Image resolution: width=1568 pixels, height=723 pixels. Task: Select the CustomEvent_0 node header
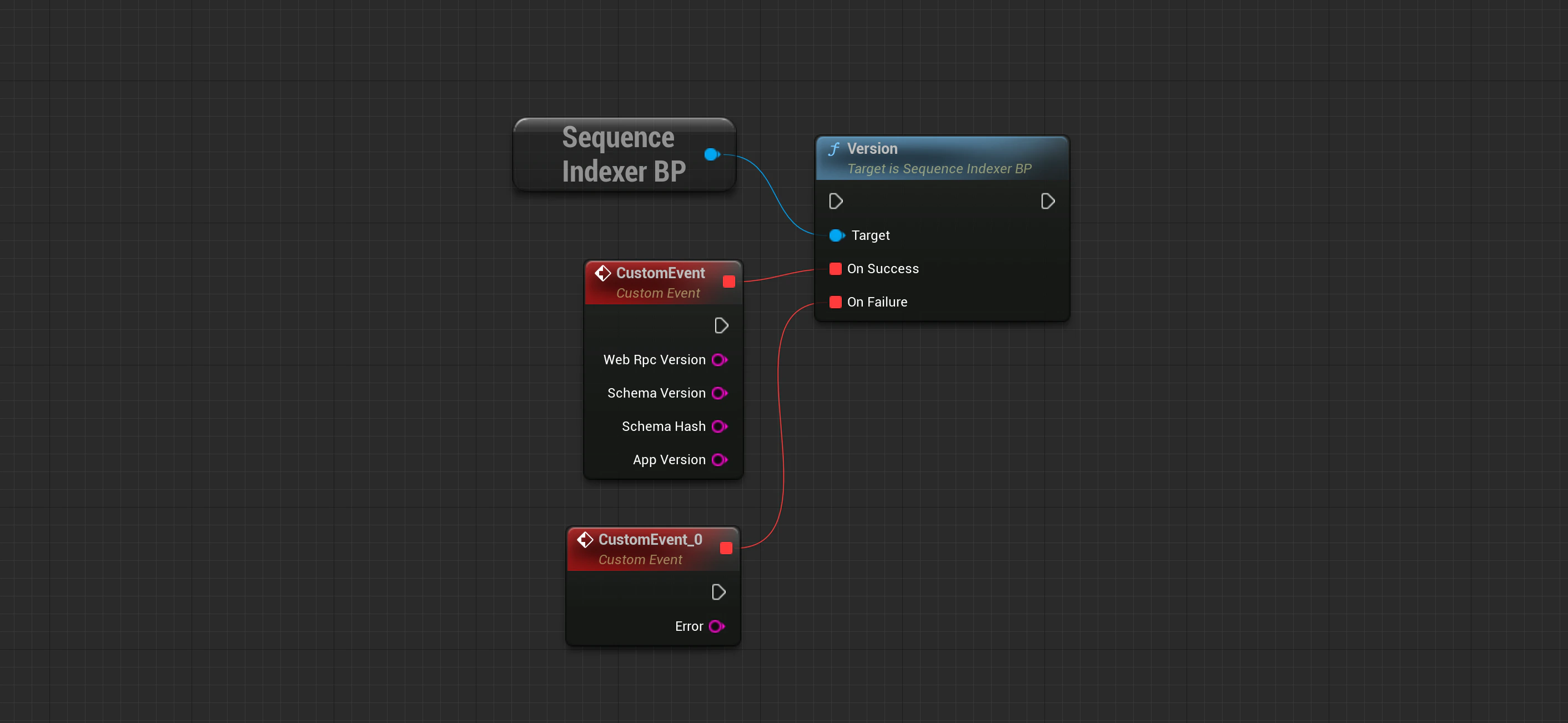click(650, 540)
